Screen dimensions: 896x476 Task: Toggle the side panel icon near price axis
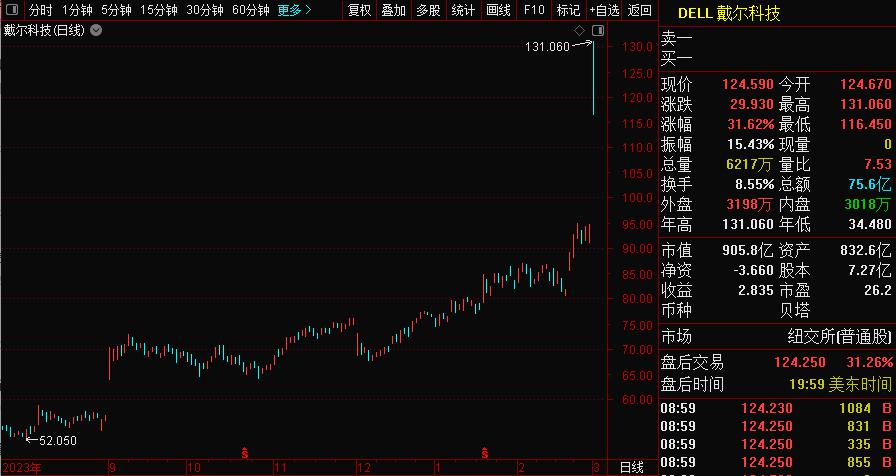(598, 31)
